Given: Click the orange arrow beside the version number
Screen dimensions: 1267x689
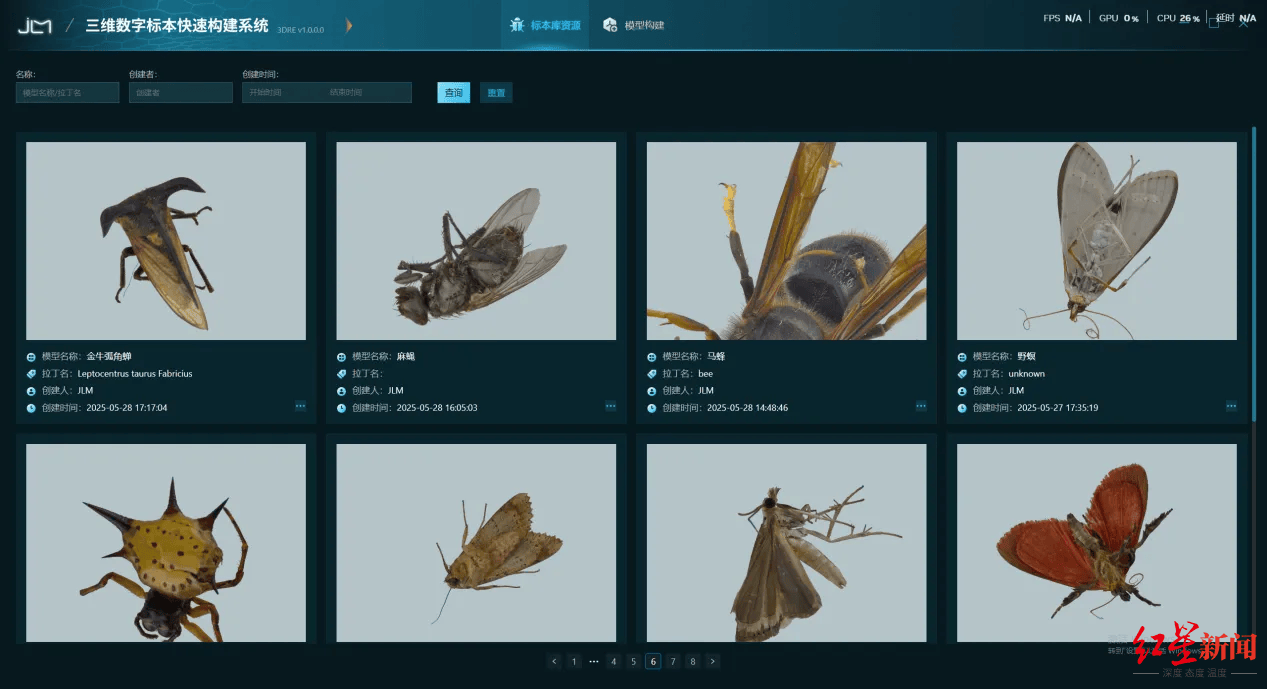Looking at the screenshot, I should tap(349, 25).
